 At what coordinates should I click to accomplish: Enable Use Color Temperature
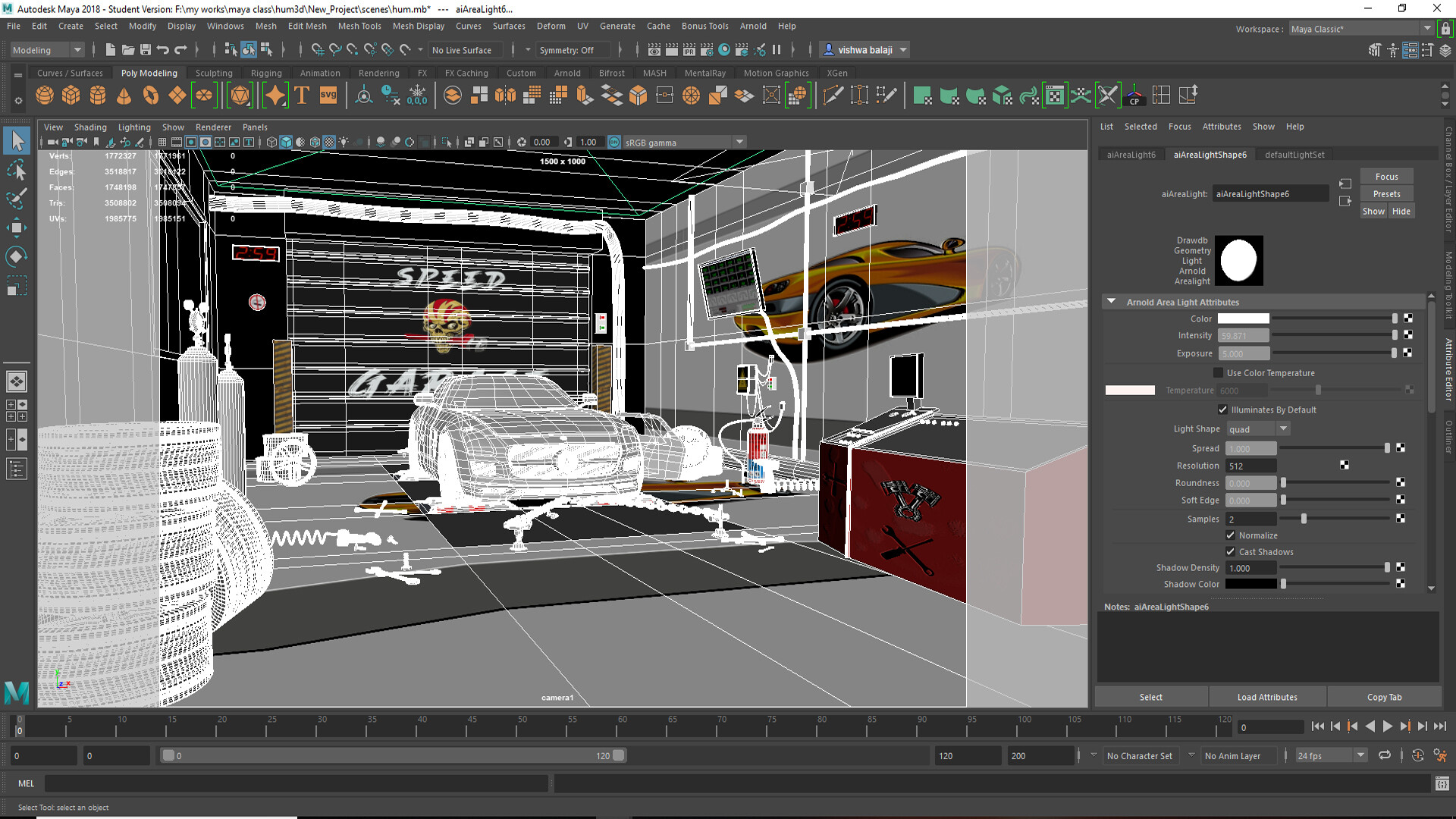(x=1218, y=372)
